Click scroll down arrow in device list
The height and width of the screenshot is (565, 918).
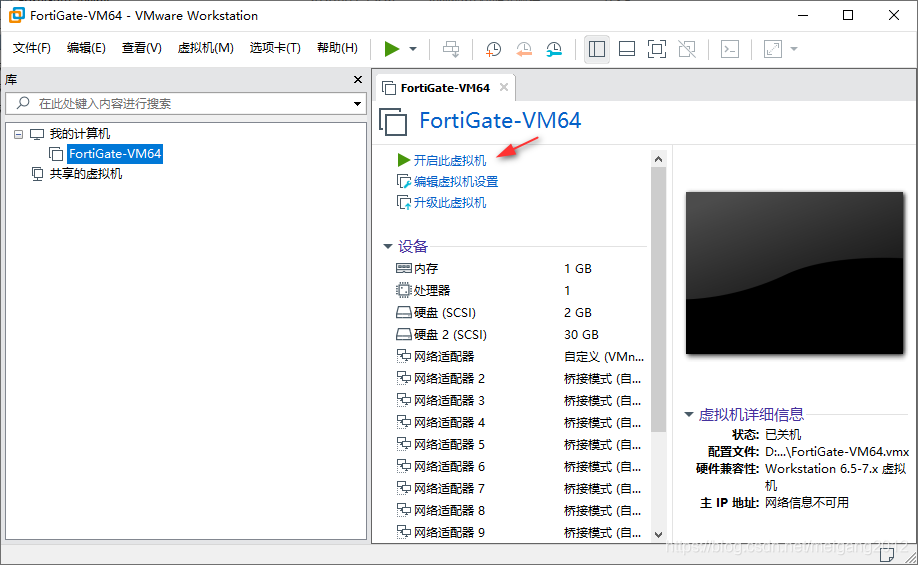658,535
